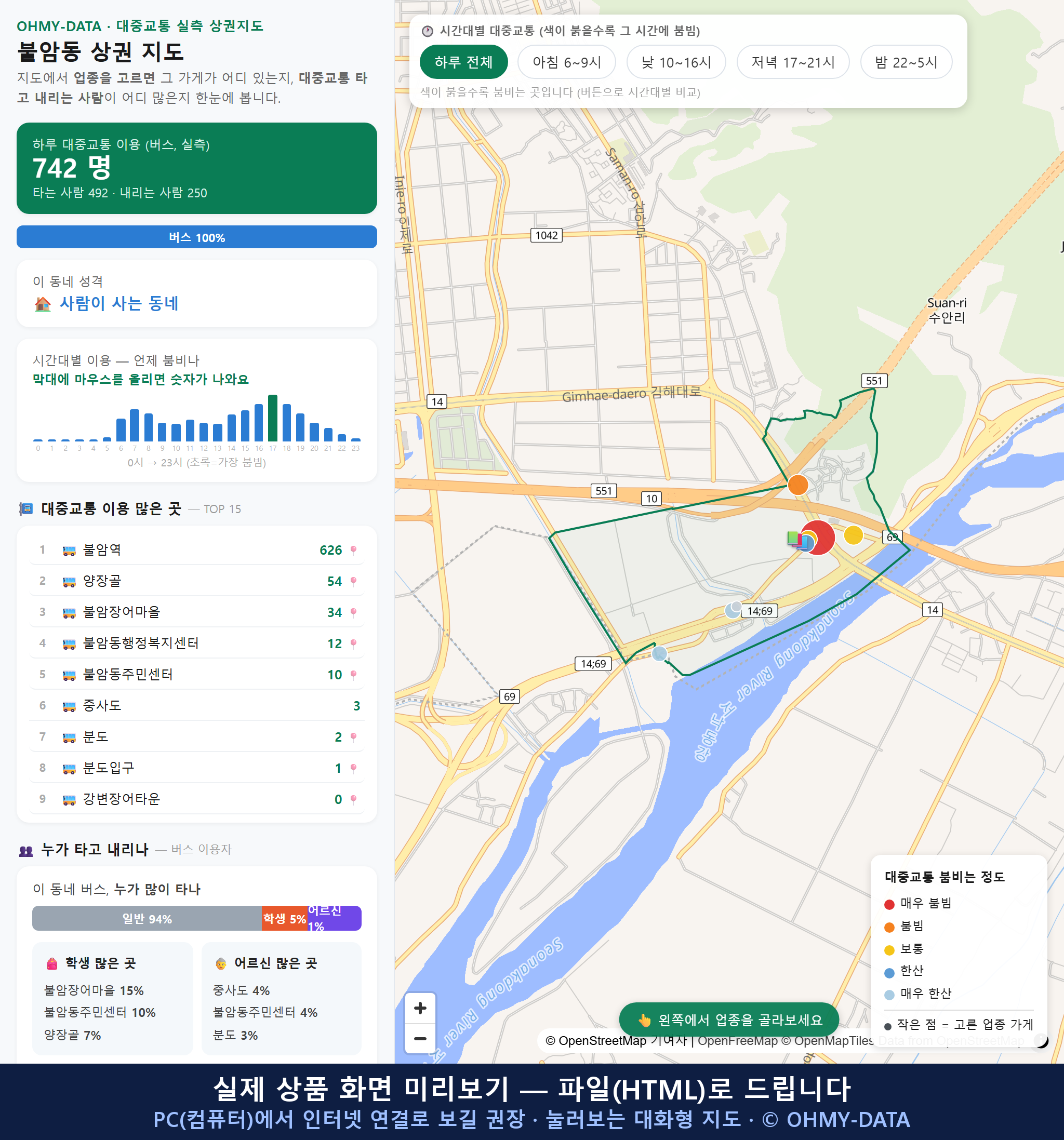Click the 대중교통 이용 많은 곳 heading icon
1064x1140 pixels.
pyautogui.click(x=26, y=508)
